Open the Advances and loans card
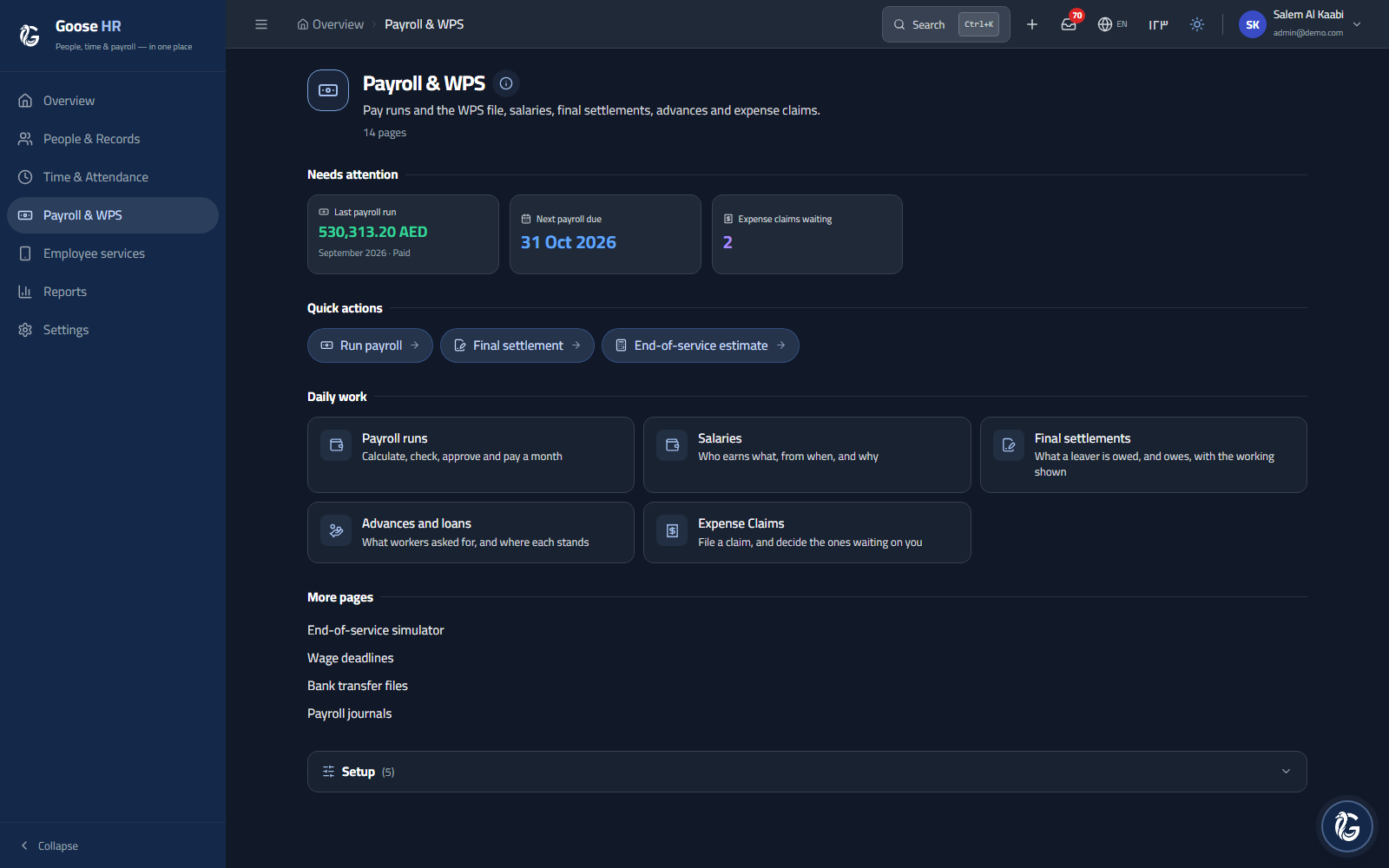The height and width of the screenshot is (868, 1389). 471,532
